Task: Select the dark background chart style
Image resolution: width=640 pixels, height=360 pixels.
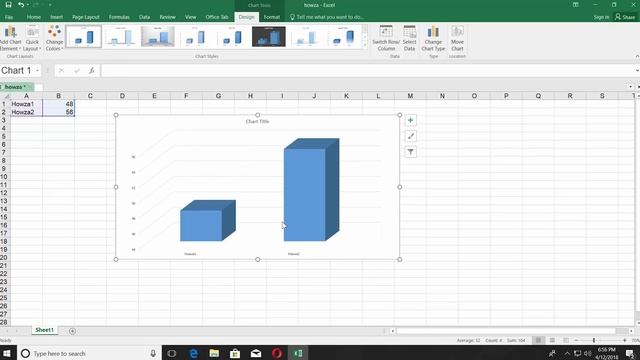Action: [x=269, y=36]
